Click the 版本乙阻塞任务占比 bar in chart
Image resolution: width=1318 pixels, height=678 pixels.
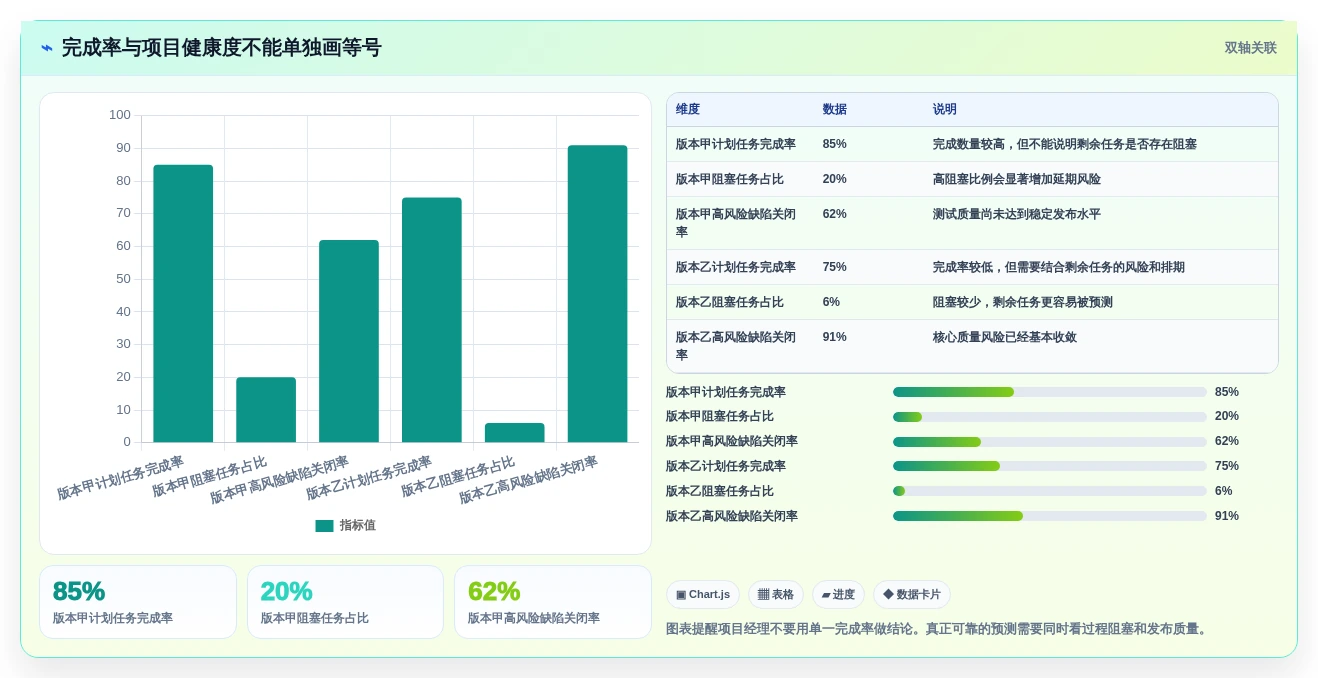click(515, 433)
